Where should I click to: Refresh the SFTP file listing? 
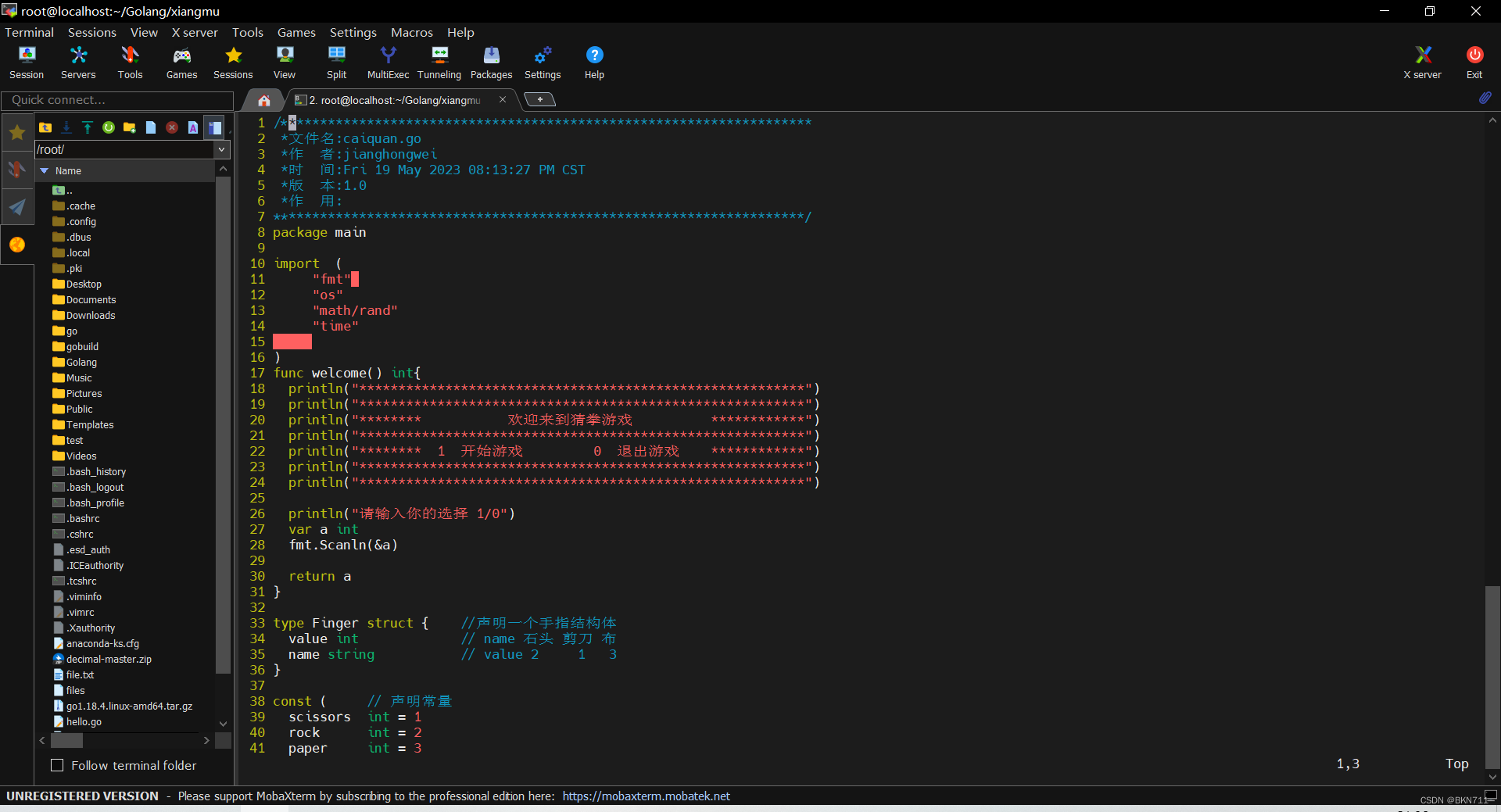pyautogui.click(x=108, y=127)
